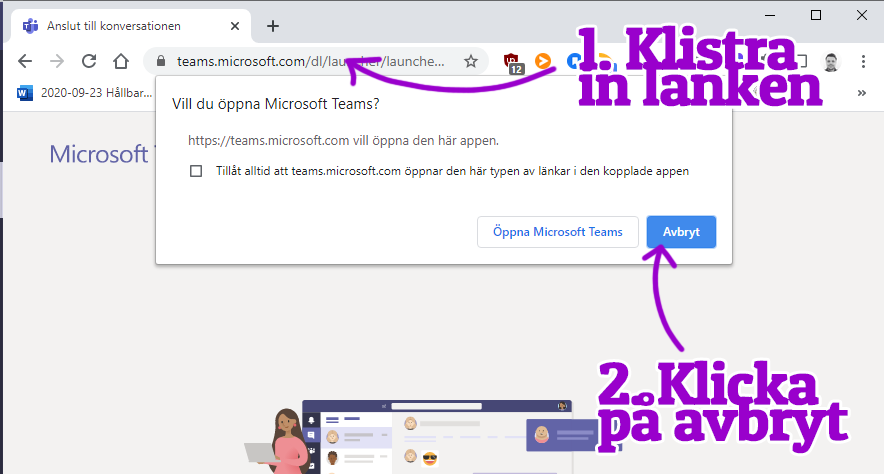
Task: Open Chrome three-dot menu
Action: tap(863, 61)
